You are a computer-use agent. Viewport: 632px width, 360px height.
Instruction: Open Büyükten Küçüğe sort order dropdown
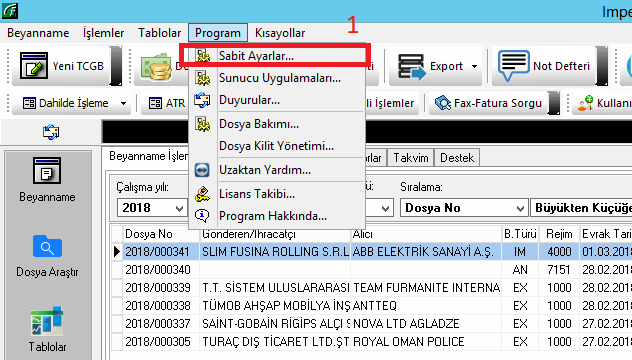[581, 208]
